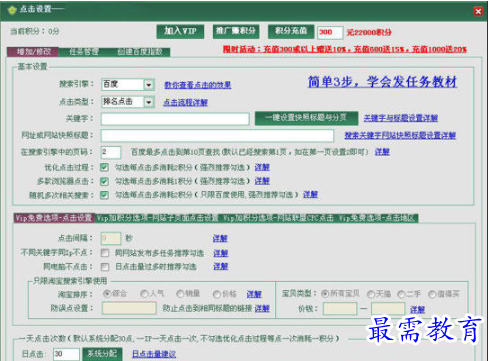Select the Vip加积分选项-网站子页面点击设置 tab
This screenshot has height=361, width=490.
[157, 218]
